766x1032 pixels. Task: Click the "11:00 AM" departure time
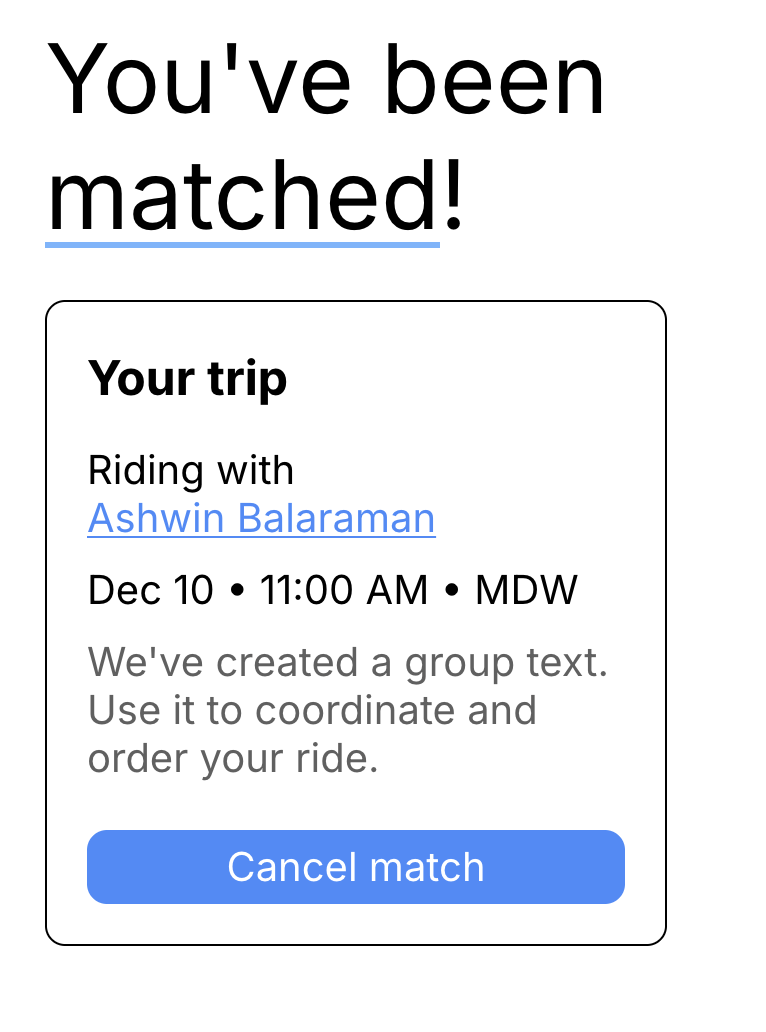click(344, 591)
